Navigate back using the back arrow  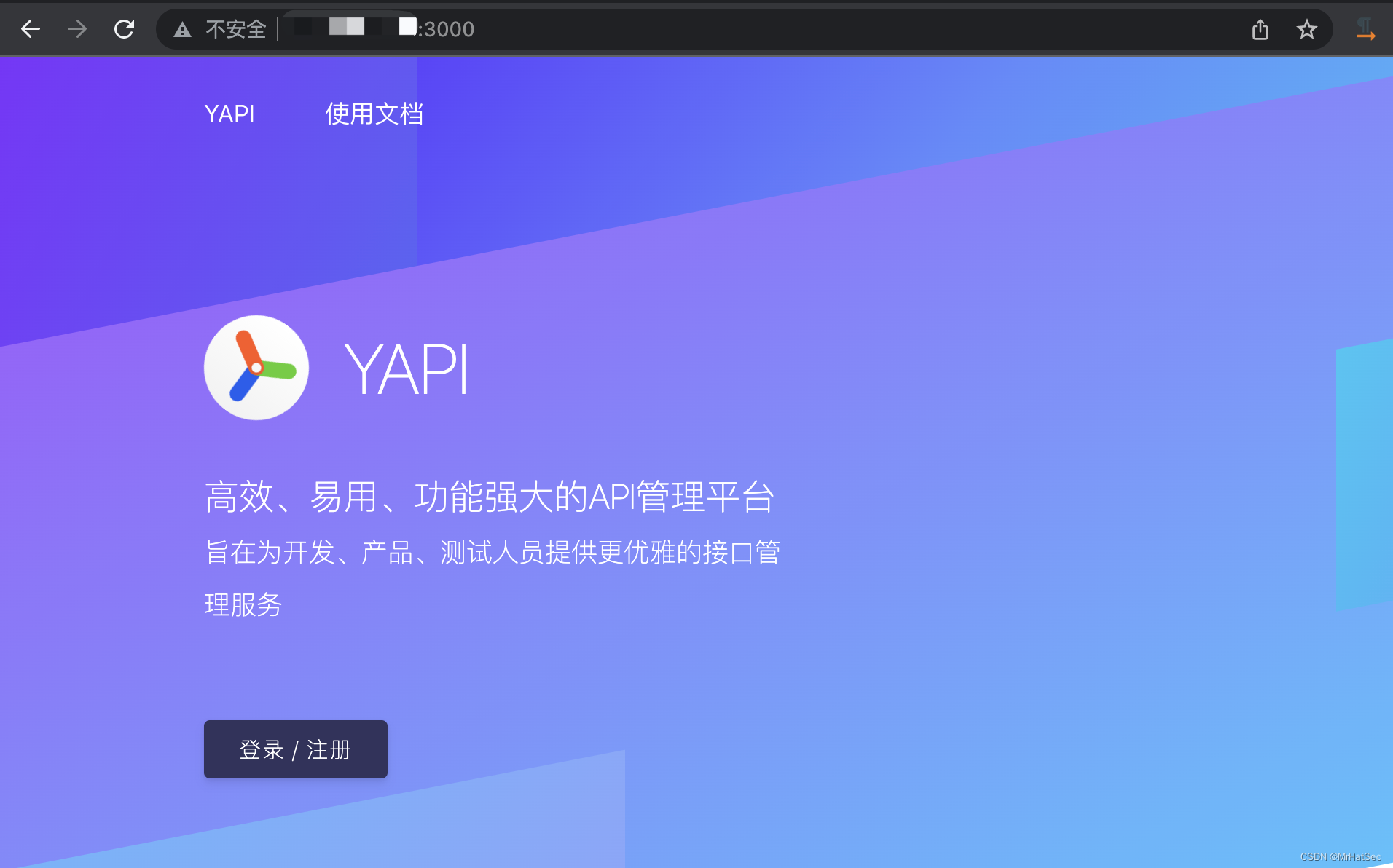click(30, 28)
